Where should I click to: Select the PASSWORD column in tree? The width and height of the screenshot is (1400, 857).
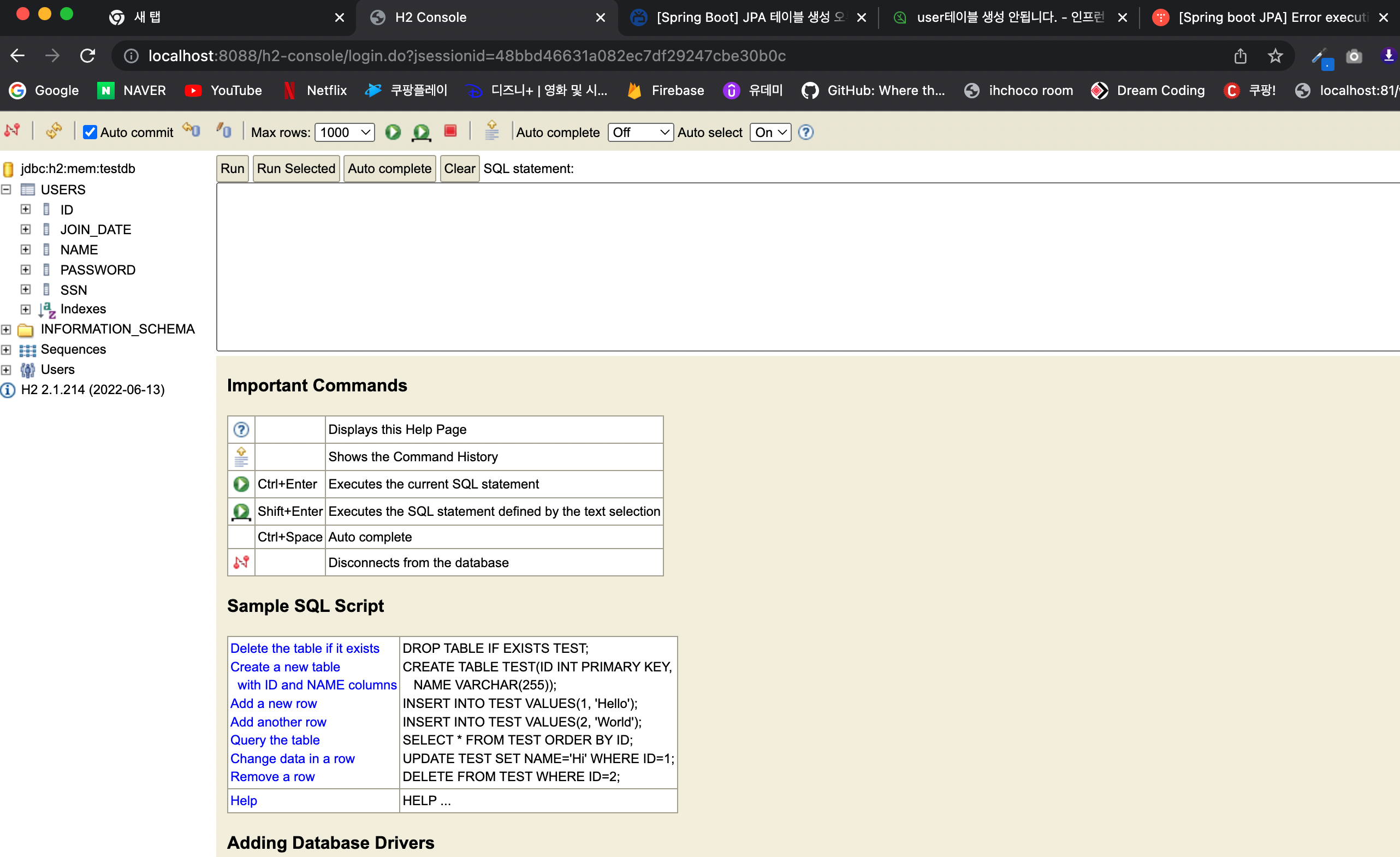point(98,270)
